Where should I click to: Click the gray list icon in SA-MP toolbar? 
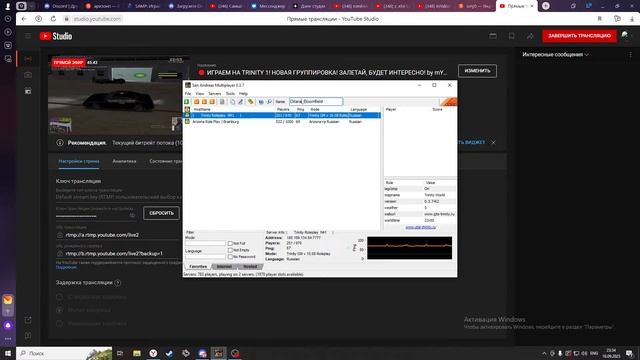pos(222,102)
